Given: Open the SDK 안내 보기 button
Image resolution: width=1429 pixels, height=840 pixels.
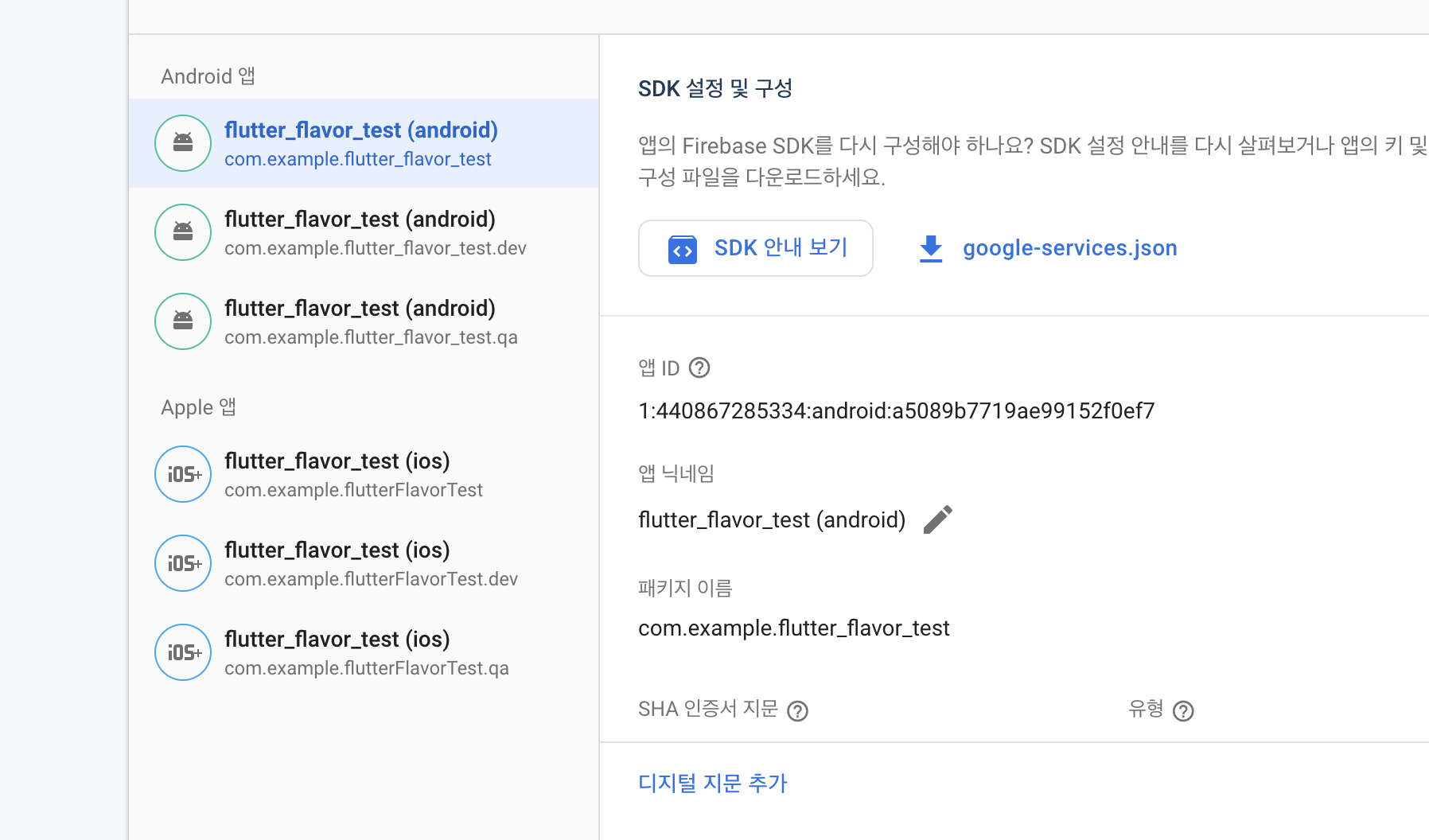Looking at the screenshot, I should [756, 248].
